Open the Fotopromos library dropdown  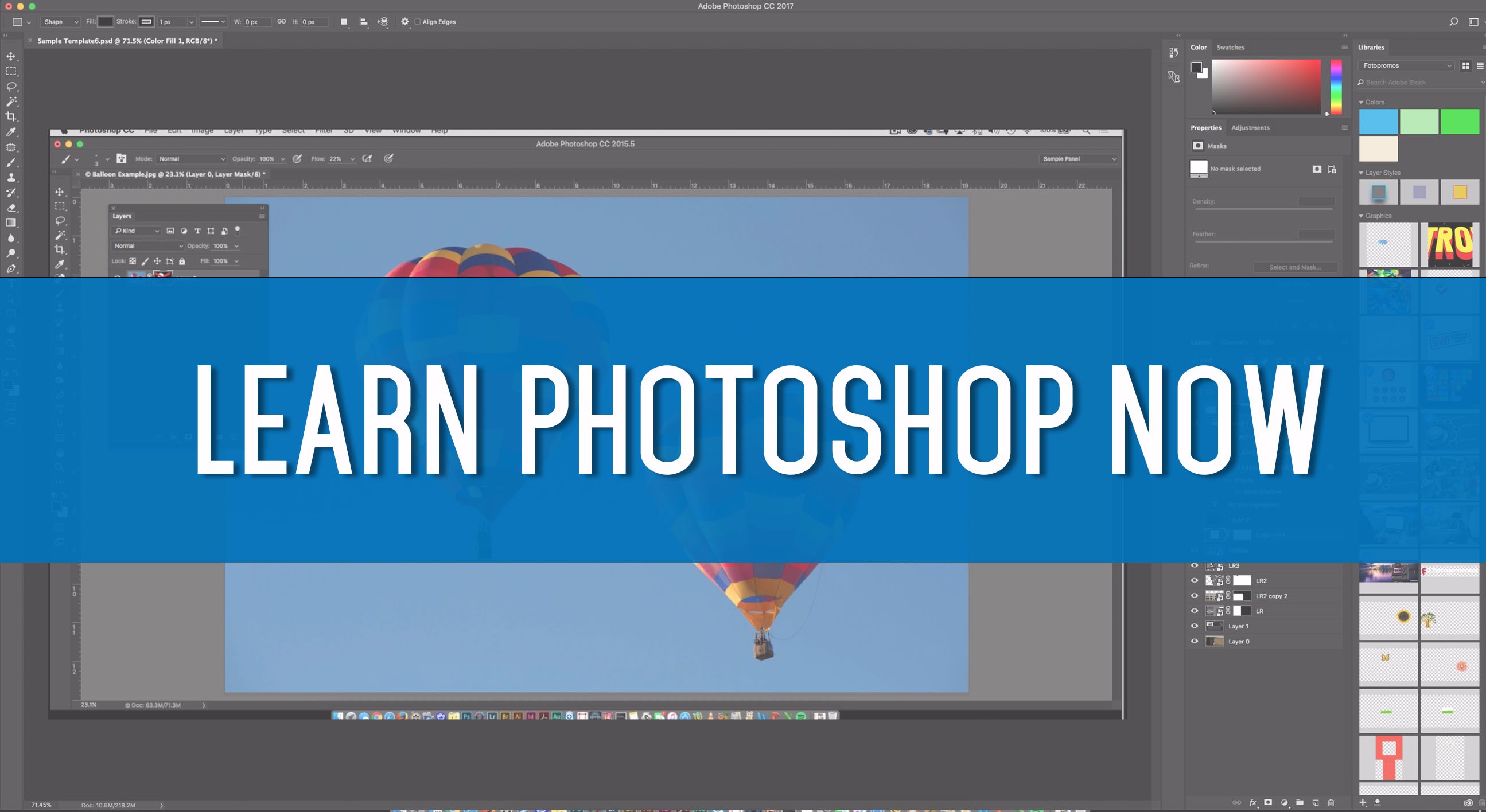click(x=1406, y=66)
